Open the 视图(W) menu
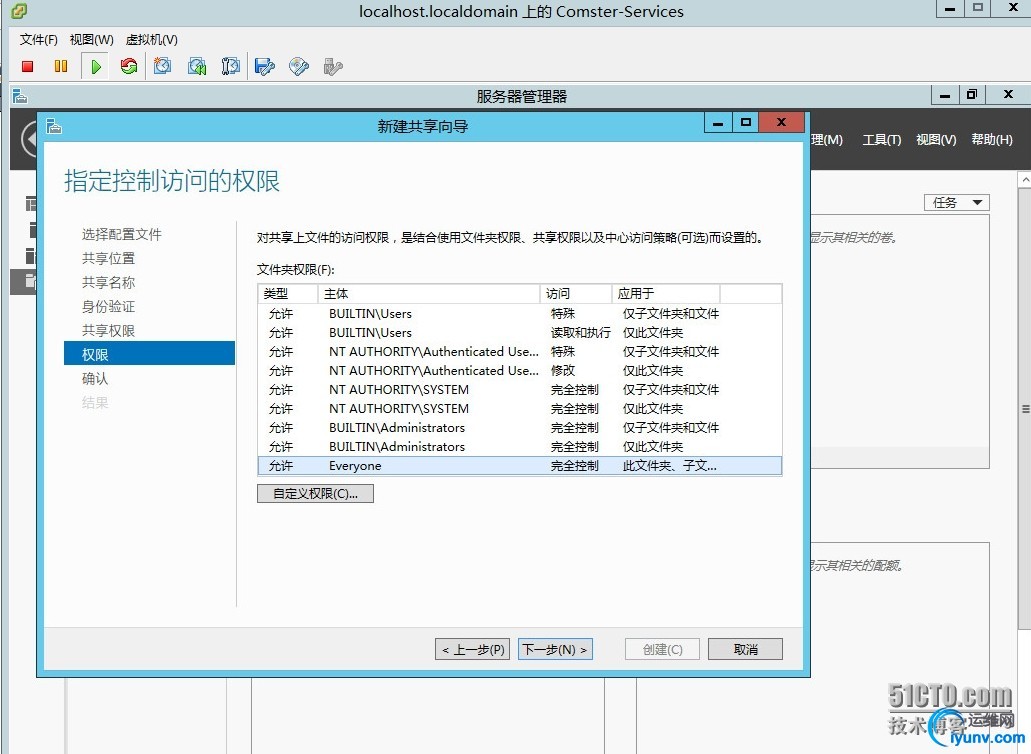 (92, 40)
